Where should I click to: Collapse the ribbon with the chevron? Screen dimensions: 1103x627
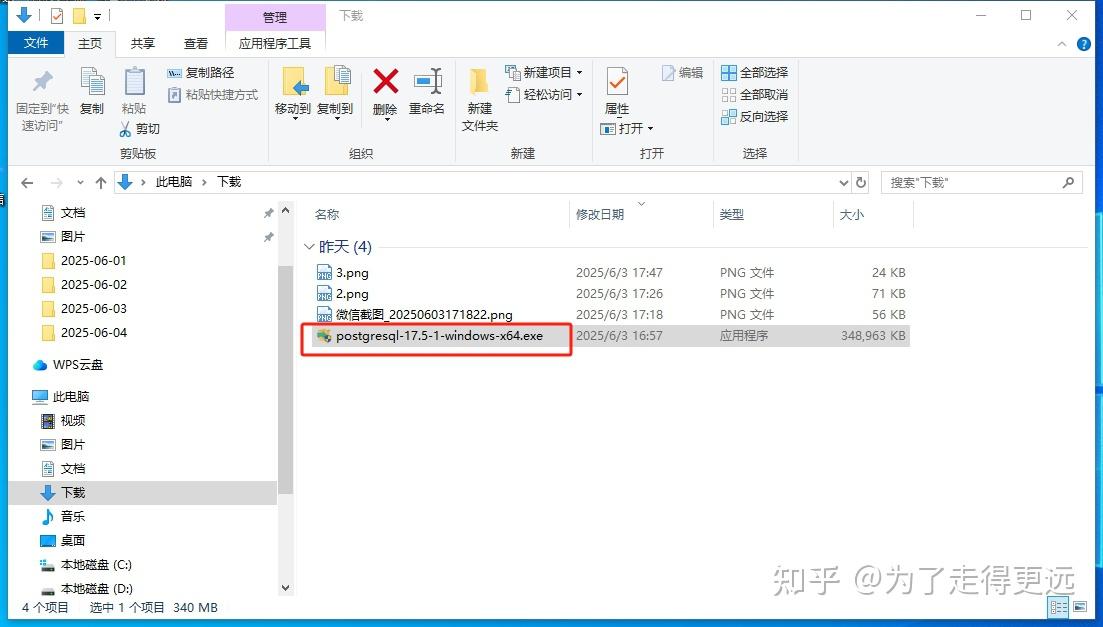(x=1061, y=44)
